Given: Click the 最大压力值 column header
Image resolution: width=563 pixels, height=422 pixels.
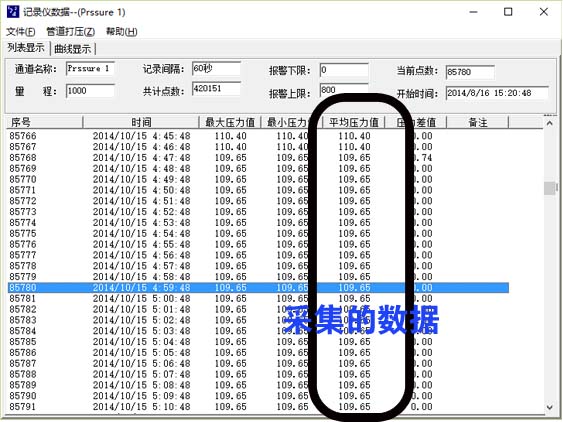Looking at the screenshot, I should [230, 122].
